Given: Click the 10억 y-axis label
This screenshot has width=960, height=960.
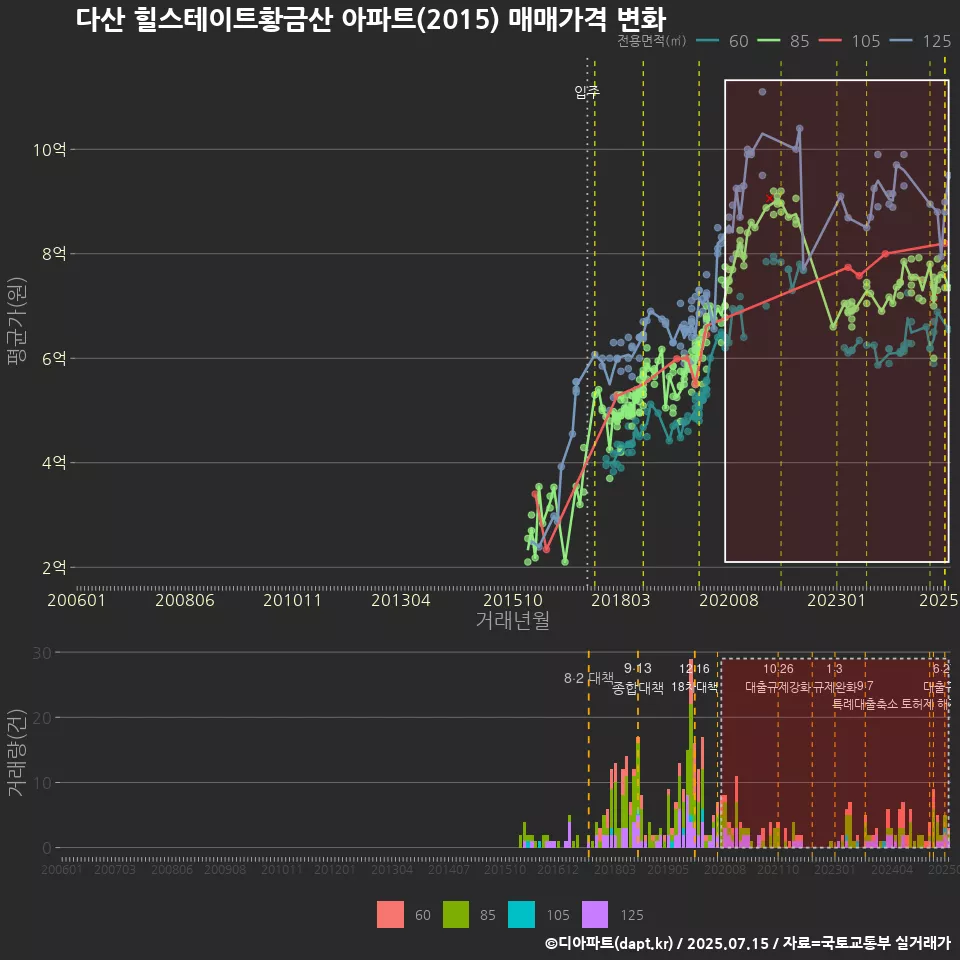Looking at the screenshot, I should point(50,149).
